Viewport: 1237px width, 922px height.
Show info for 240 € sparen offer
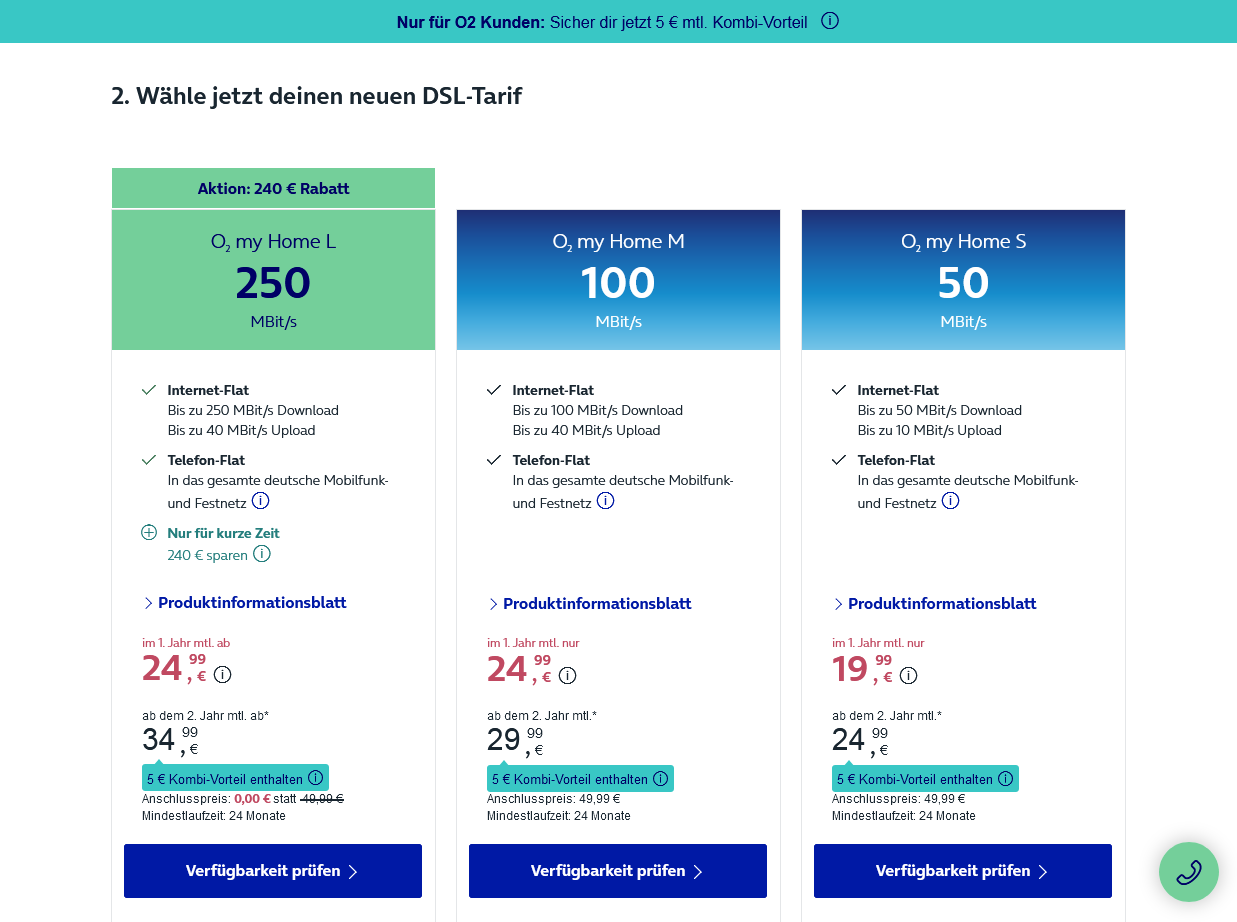coord(262,554)
